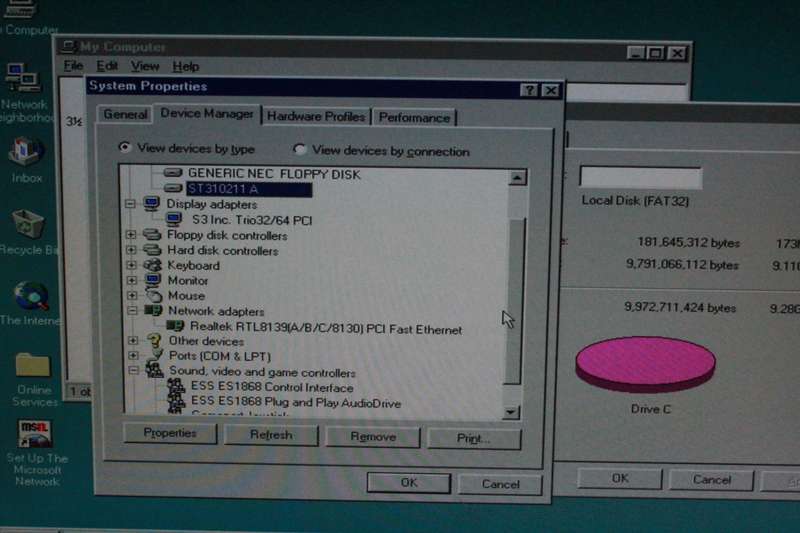
Task: Click the Mouse device icon
Action: pos(154,295)
